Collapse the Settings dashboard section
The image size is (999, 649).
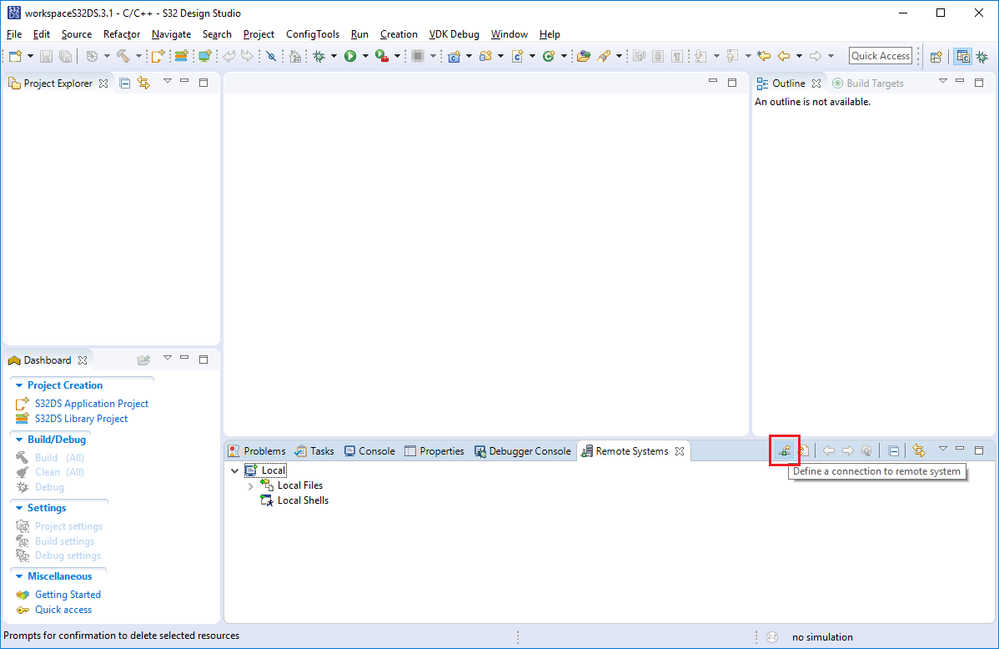(x=19, y=508)
